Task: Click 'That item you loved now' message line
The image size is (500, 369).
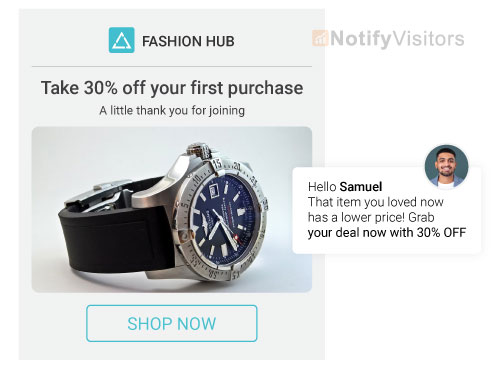Action: (x=376, y=202)
